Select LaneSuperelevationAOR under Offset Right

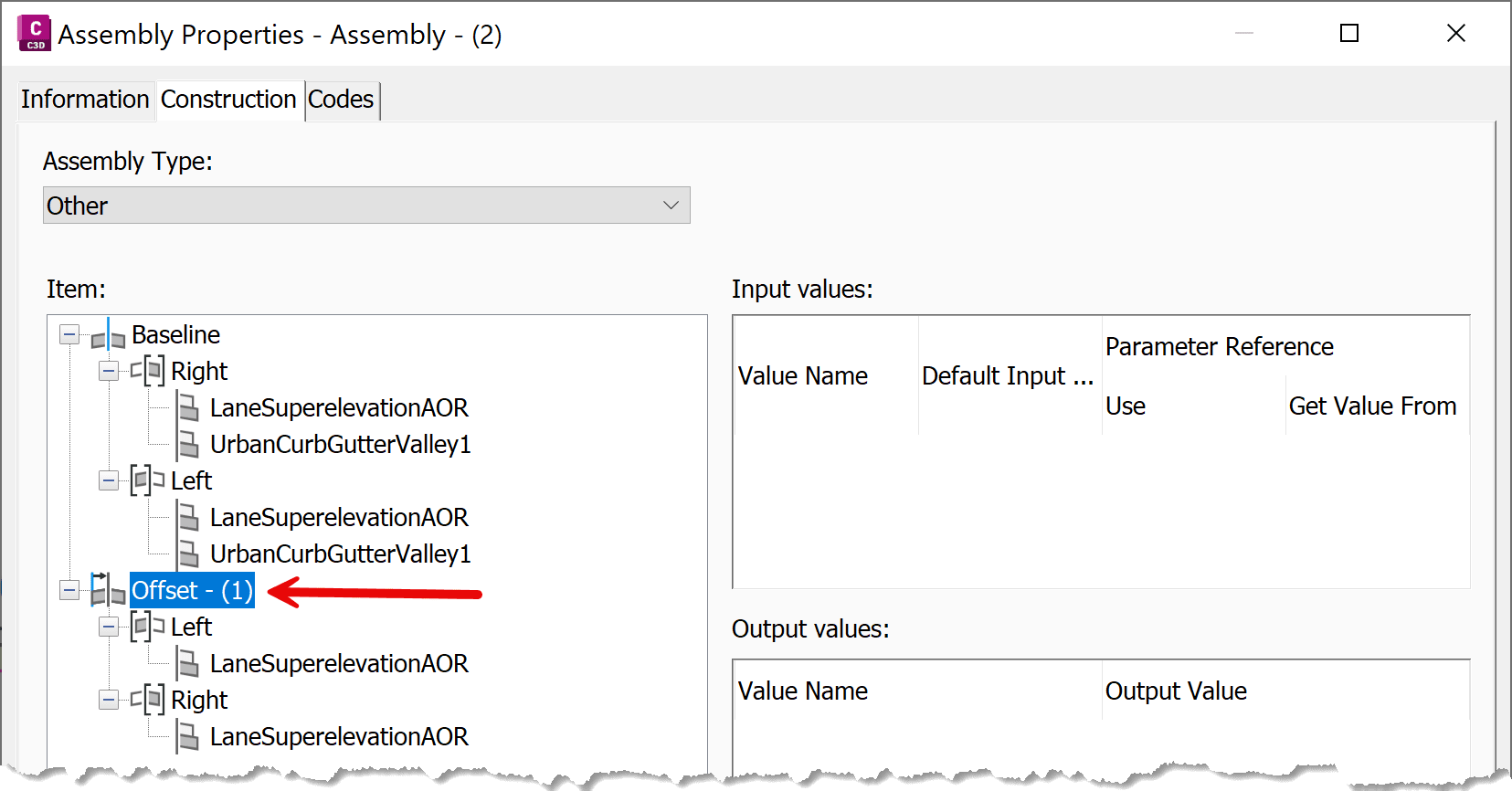click(x=339, y=736)
